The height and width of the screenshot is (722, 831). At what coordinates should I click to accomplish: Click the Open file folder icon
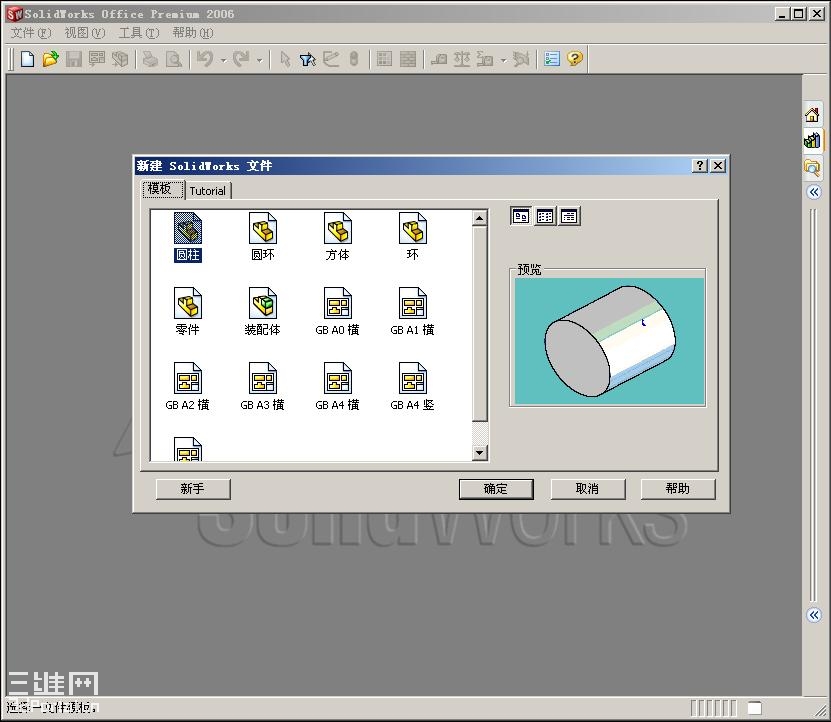click(x=50, y=59)
